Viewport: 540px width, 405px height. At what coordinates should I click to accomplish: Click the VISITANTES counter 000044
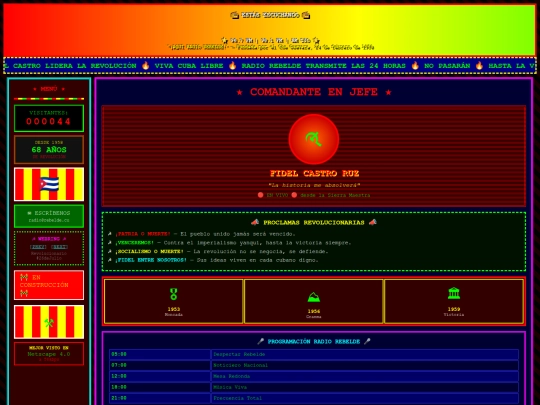[x=49, y=118]
